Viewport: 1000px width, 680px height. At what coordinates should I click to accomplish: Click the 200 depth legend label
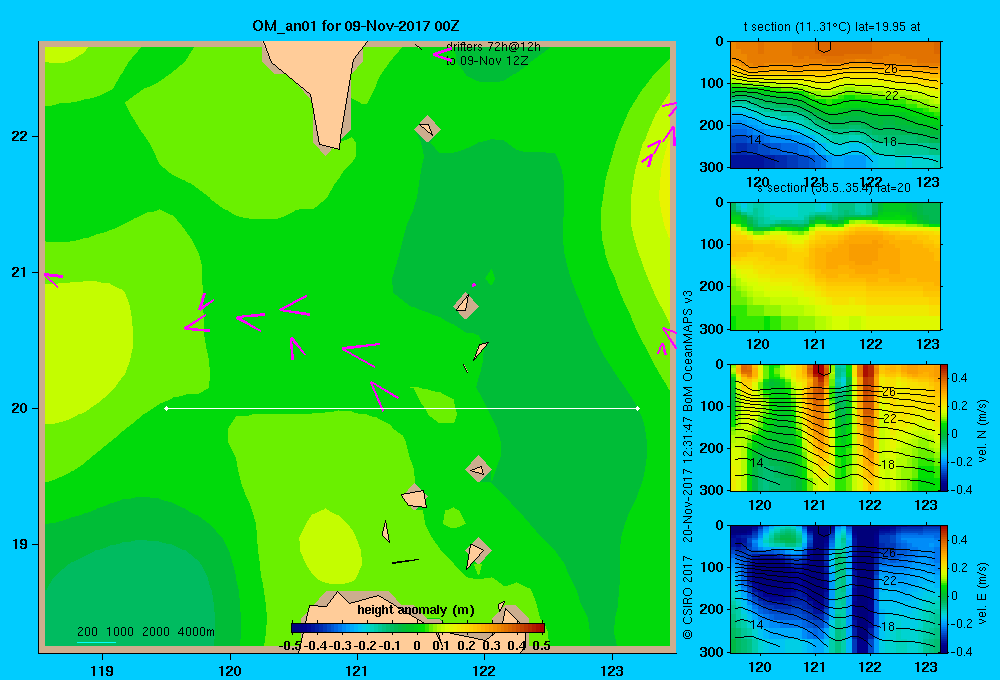(x=87, y=632)
